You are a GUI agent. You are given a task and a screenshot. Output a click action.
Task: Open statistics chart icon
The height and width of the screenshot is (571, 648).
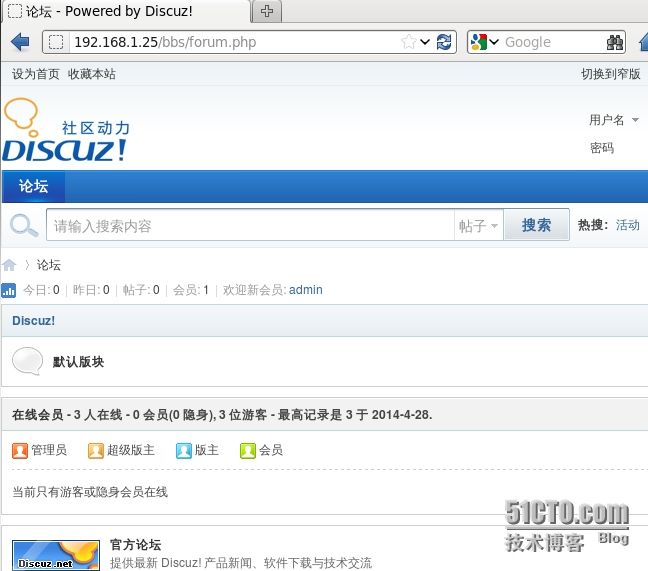click(x=8, y=290)
